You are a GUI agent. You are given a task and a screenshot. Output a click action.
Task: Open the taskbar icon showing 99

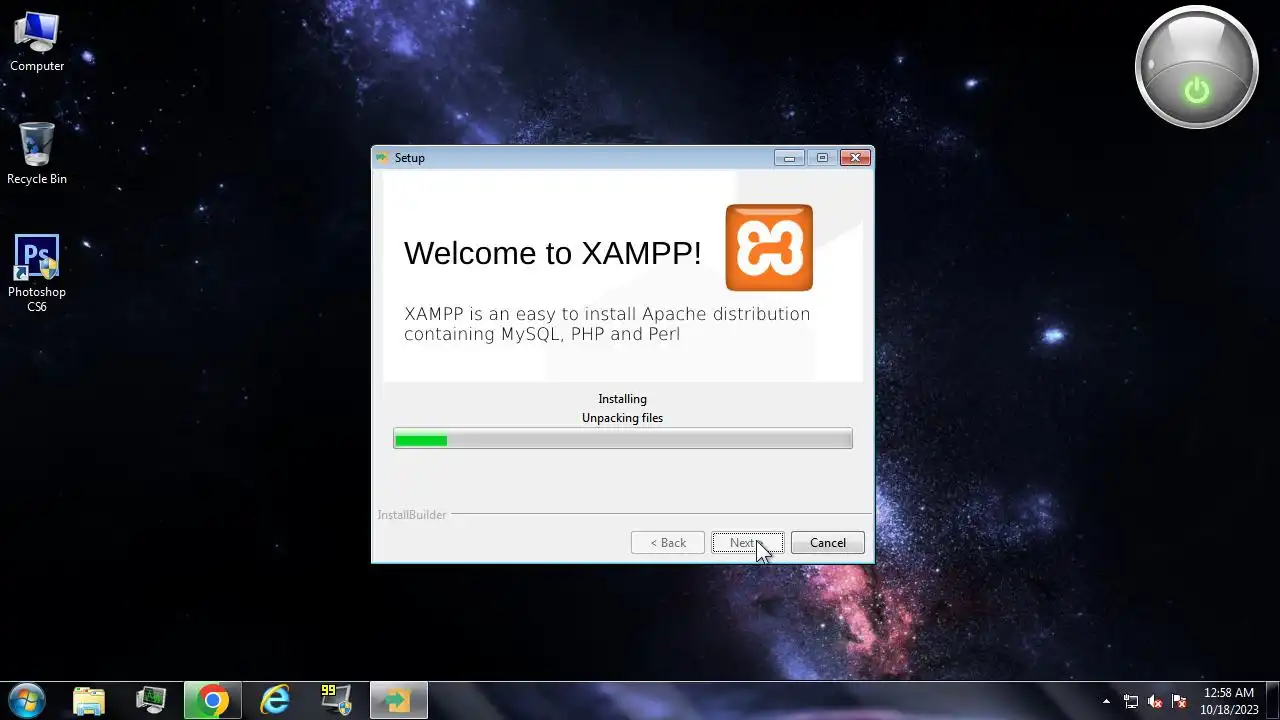point(336,700)
